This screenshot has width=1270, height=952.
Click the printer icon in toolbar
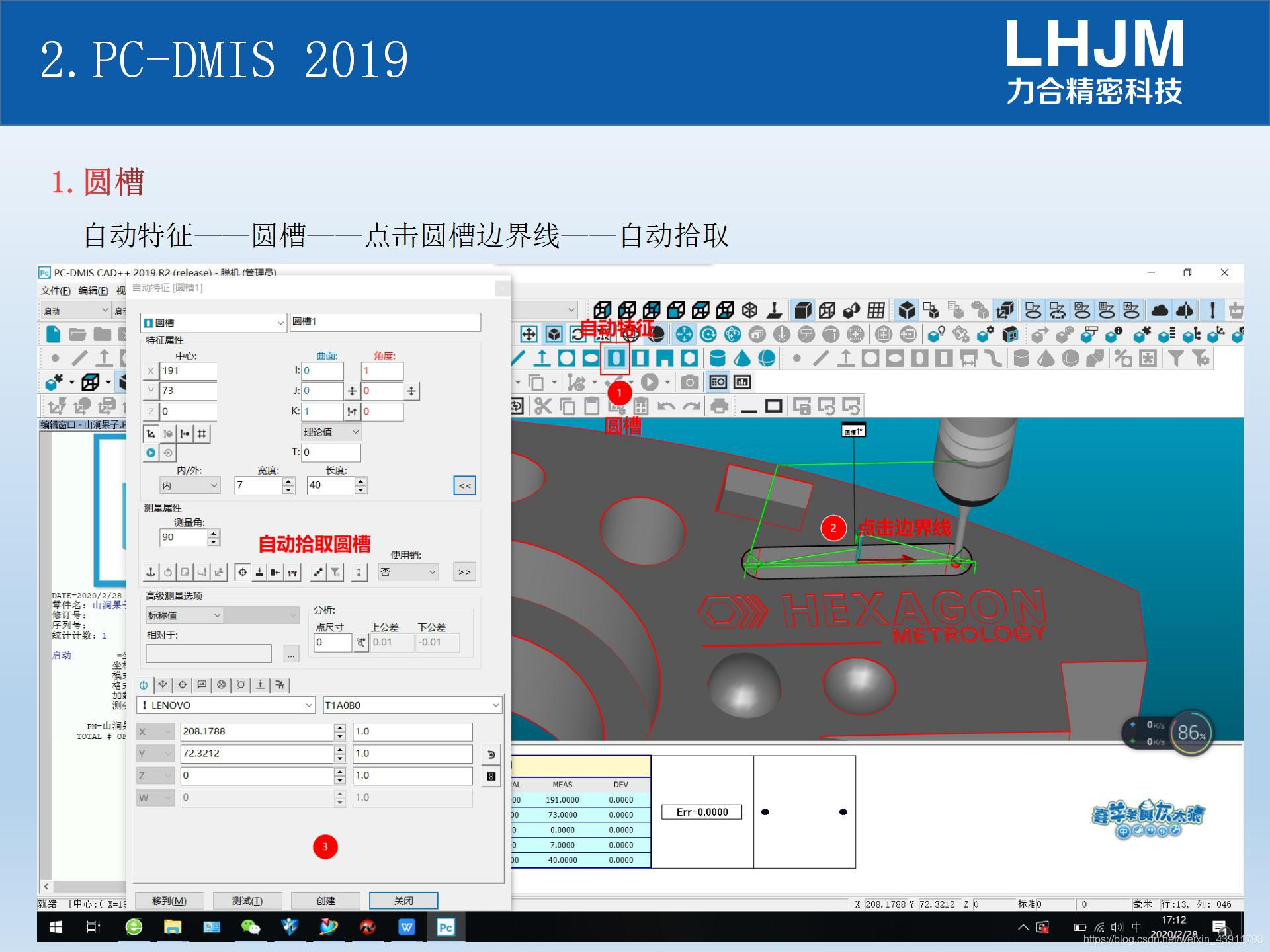(x=719, y=406)
